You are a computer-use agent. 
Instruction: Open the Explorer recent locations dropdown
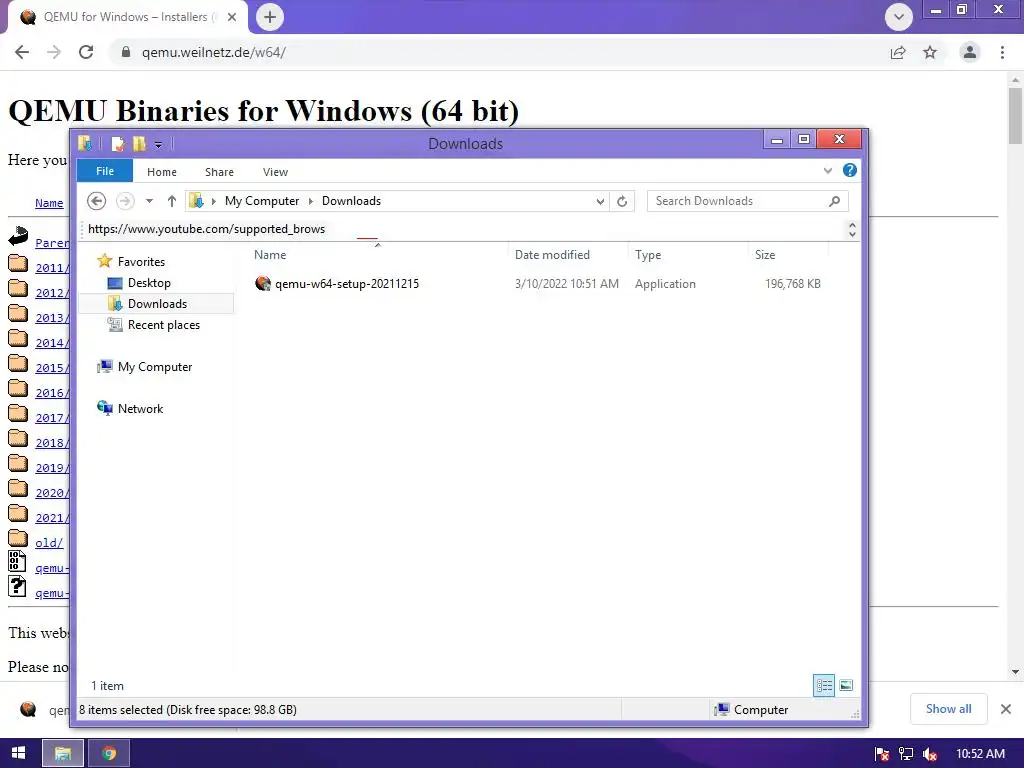coord(150,201)
